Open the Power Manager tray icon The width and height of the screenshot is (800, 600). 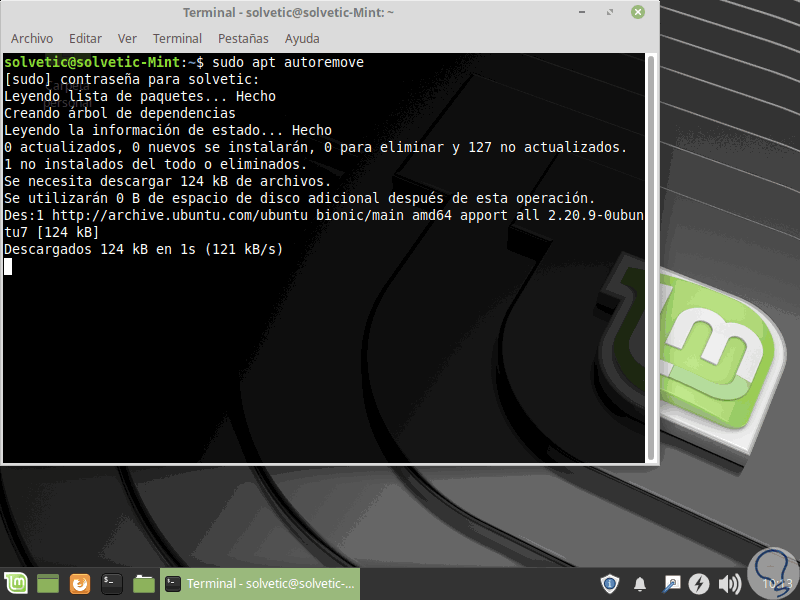point(700,583)
